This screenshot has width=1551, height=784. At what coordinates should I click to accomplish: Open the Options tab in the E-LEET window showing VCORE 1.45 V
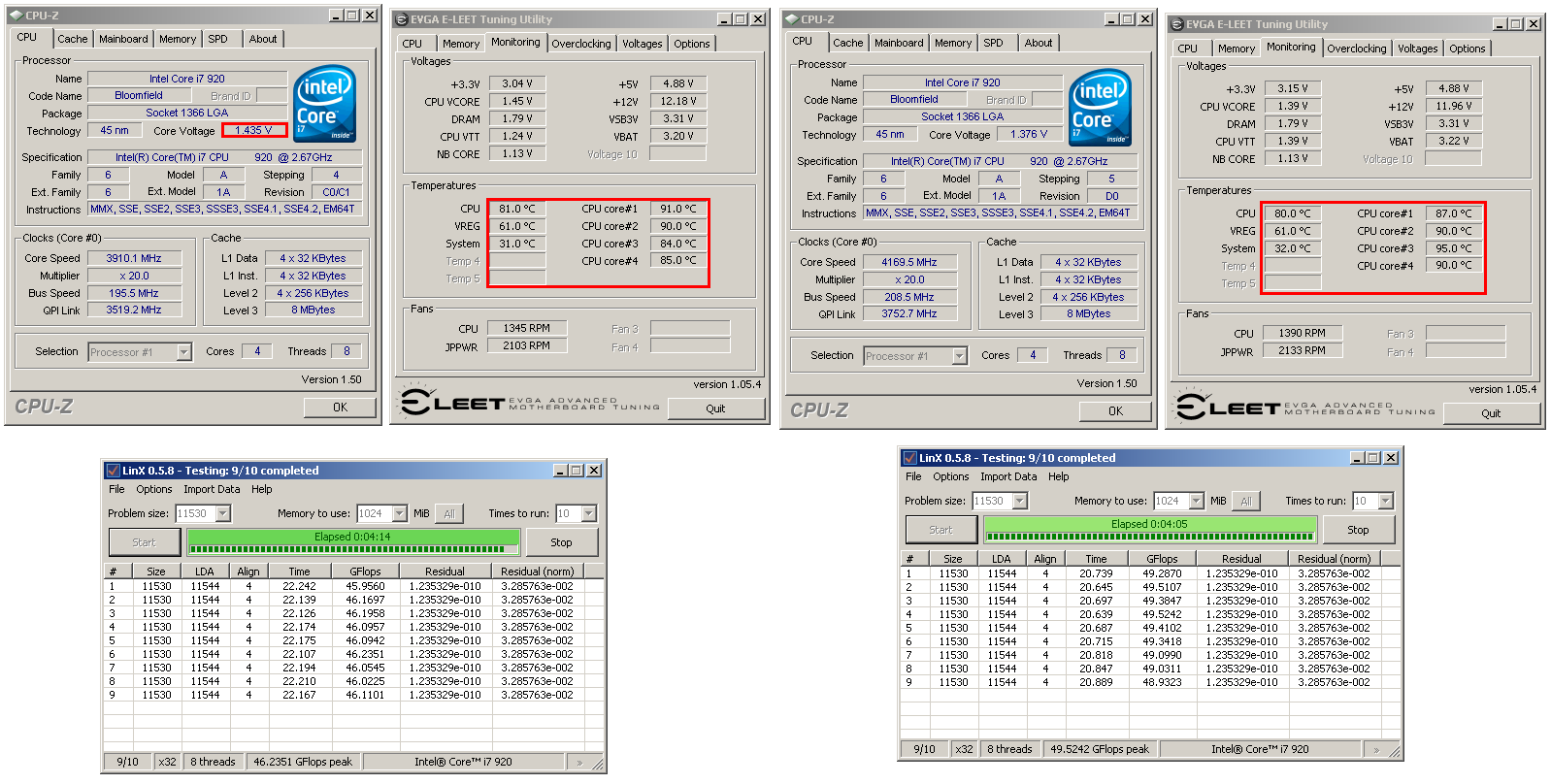pyautogui.click(x=691, y=44)
